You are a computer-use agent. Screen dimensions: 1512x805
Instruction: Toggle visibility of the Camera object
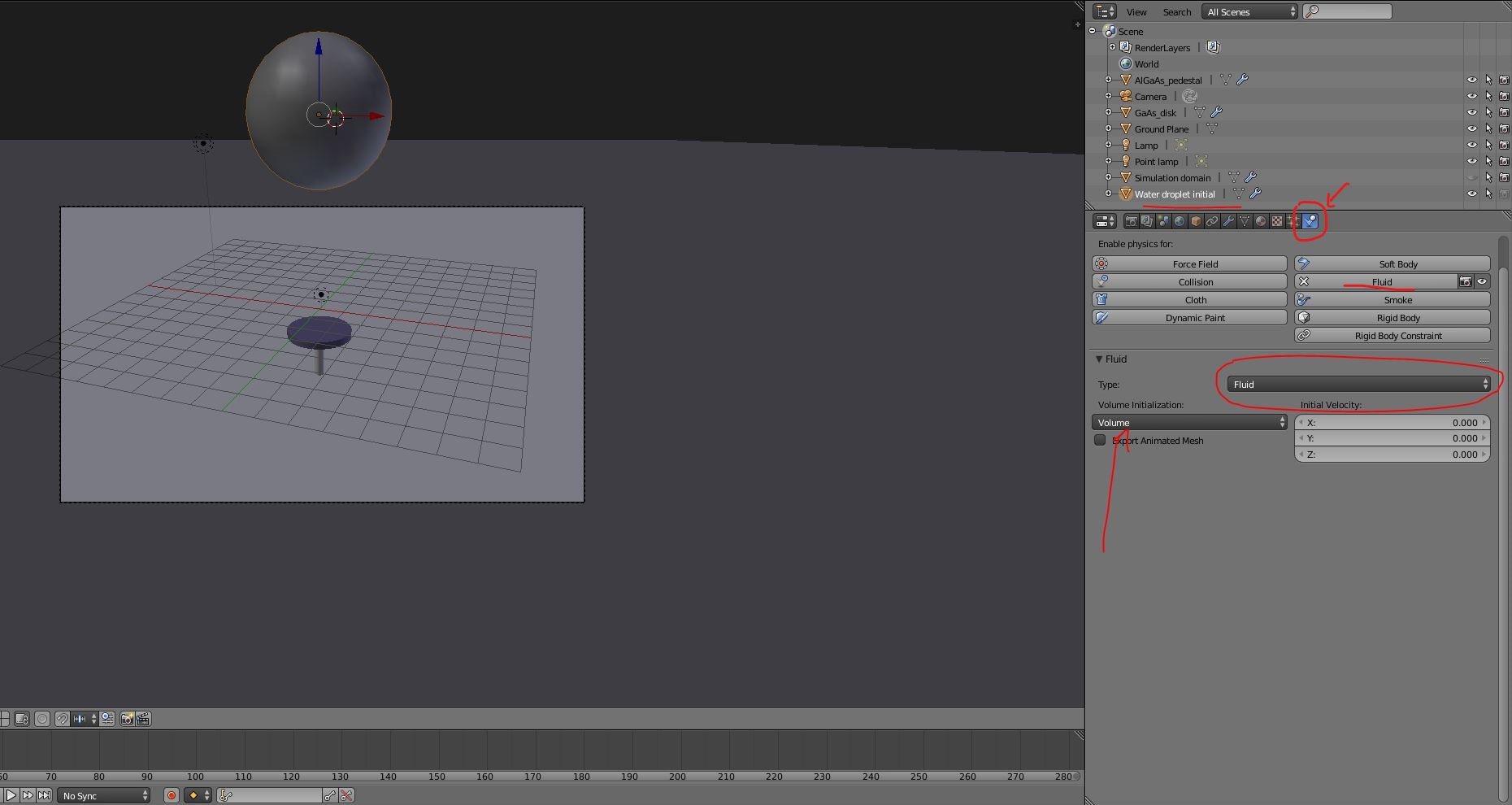click(x=1471, y=96)
